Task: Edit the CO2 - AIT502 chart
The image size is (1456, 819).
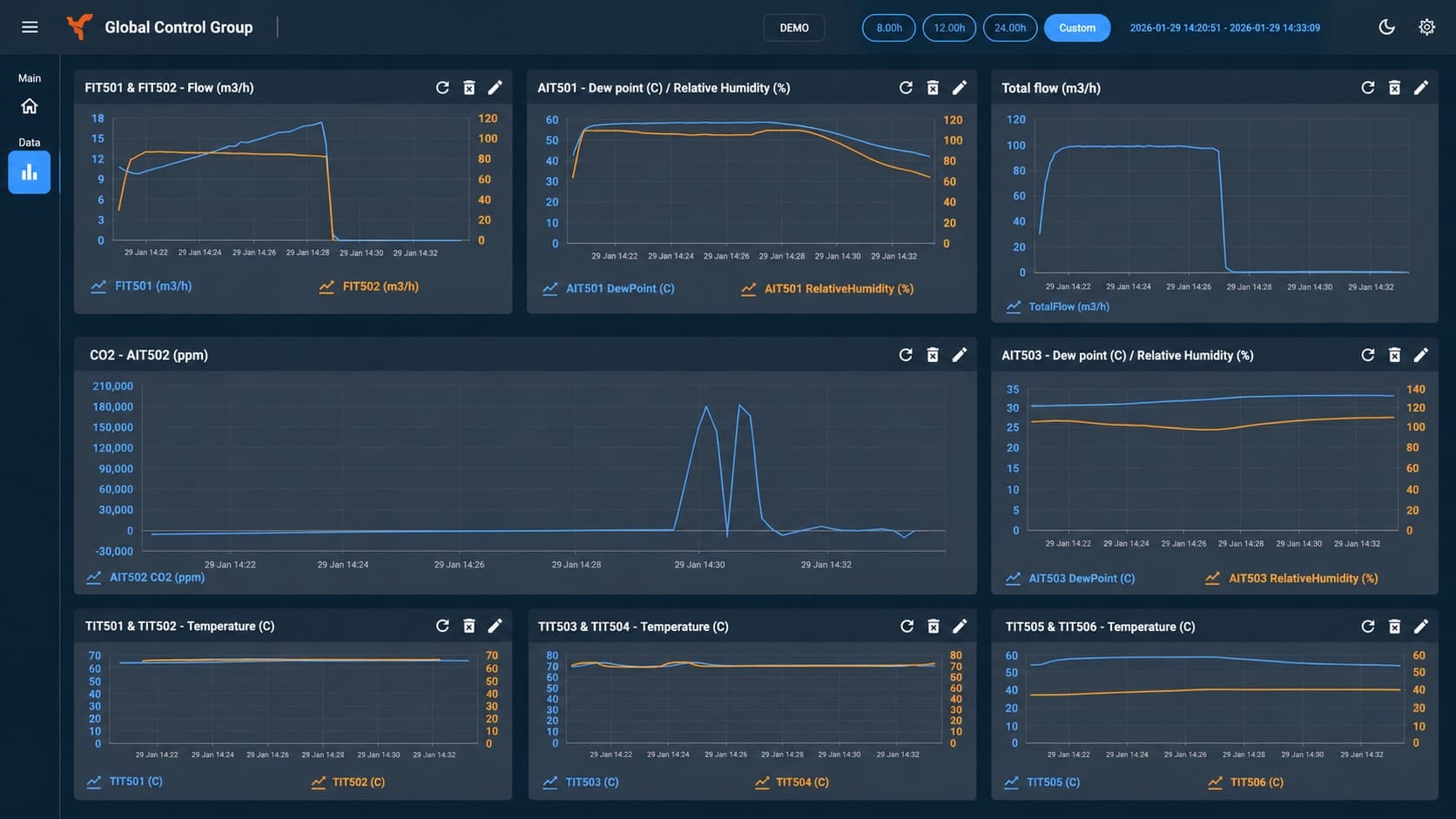Action: pyautogui.click(x=959, y=354)
